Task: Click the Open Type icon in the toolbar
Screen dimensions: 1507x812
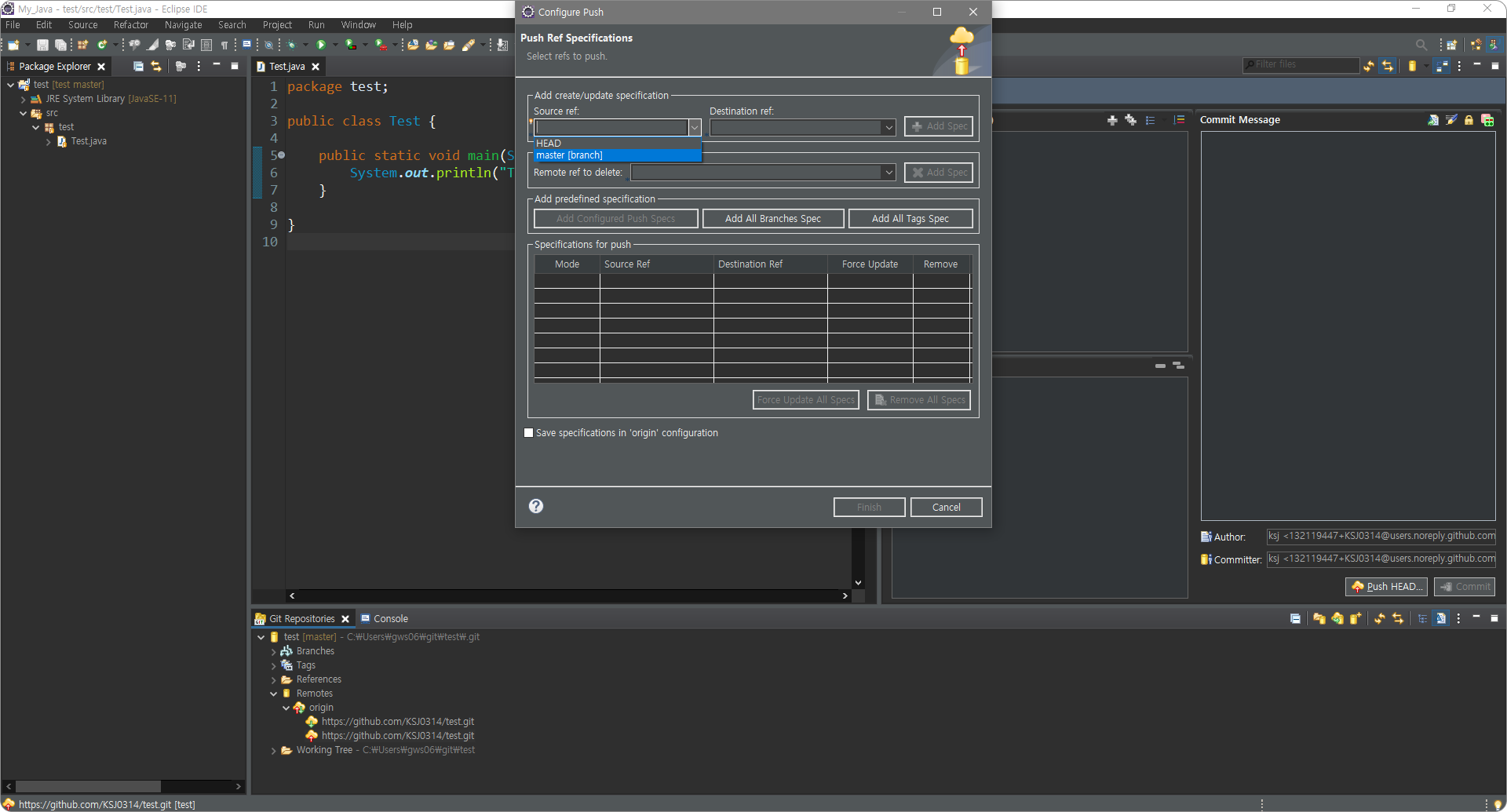Action: pyautogui.click(x=431, y=45)
